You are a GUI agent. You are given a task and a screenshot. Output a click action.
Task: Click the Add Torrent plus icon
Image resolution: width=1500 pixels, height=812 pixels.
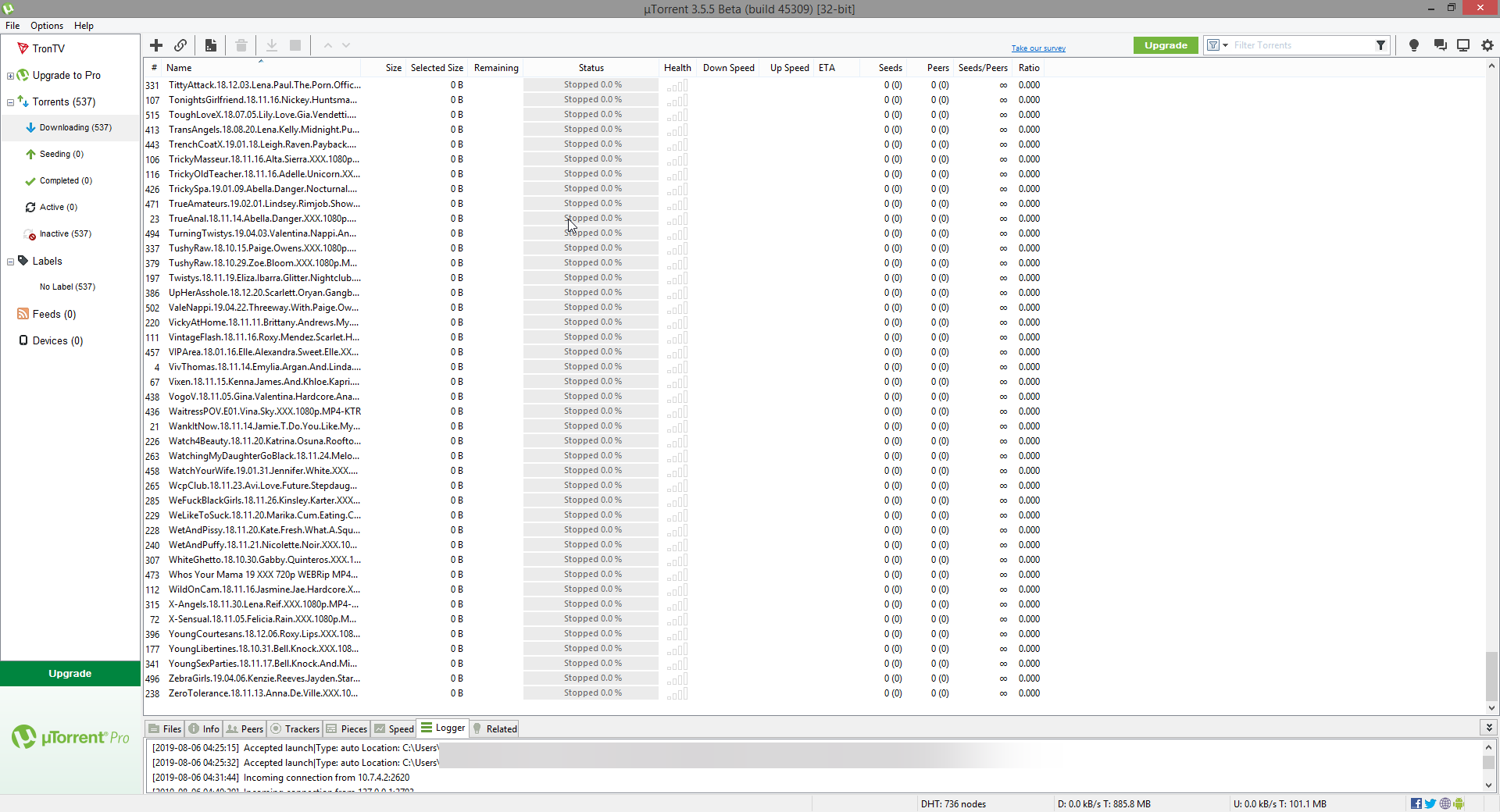[x=156, y=45]
